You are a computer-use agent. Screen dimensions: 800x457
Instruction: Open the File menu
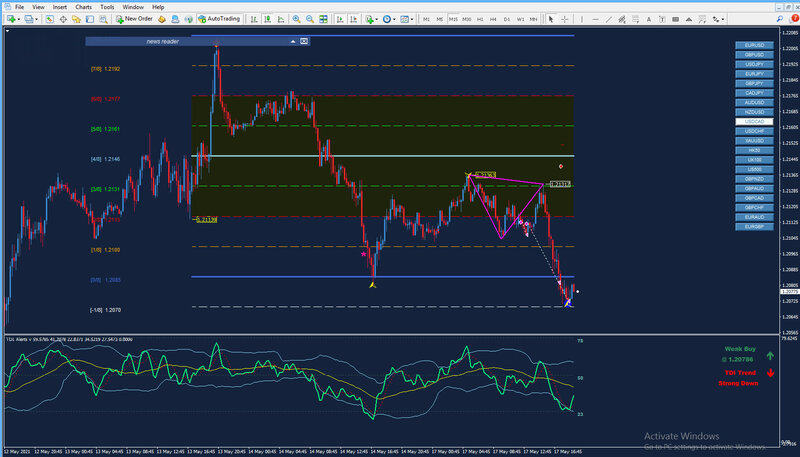pyautogui.click(x=19, y=7)
